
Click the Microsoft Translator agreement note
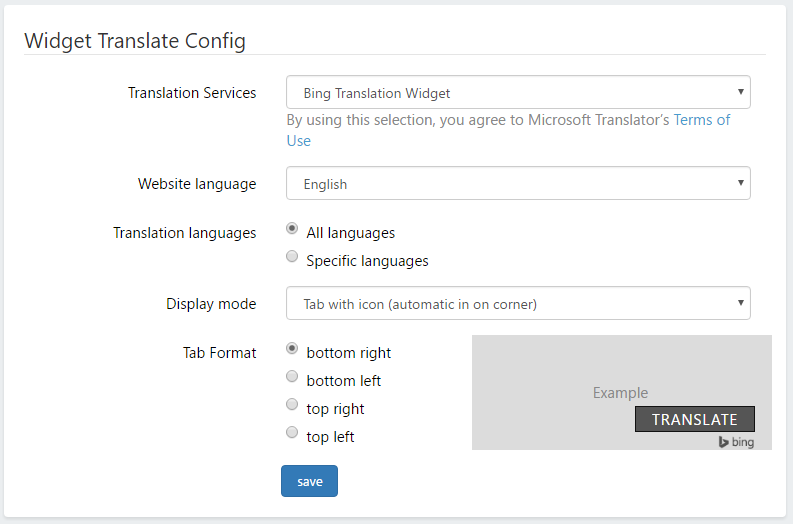pyautogui.click(x=508, y=130)
